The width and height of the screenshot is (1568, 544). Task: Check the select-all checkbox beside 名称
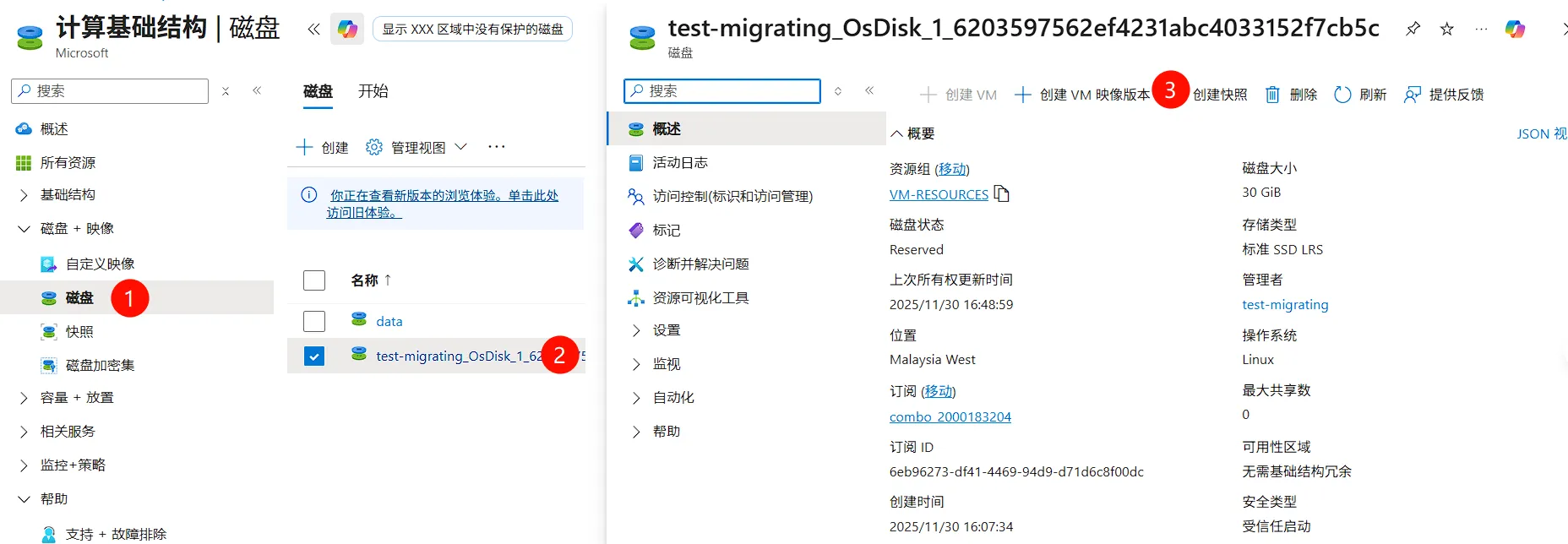tap(314, 280)
